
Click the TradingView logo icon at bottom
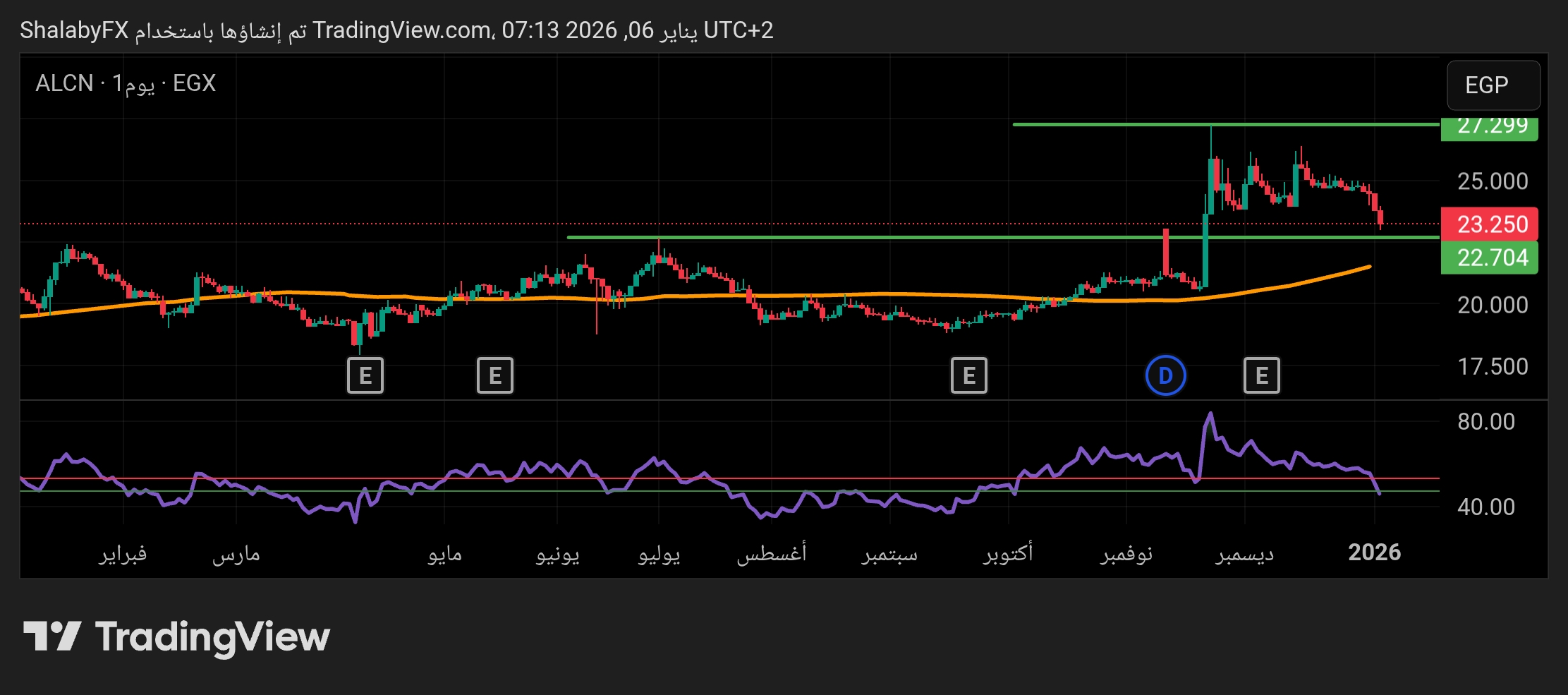[x=52, y=636]
